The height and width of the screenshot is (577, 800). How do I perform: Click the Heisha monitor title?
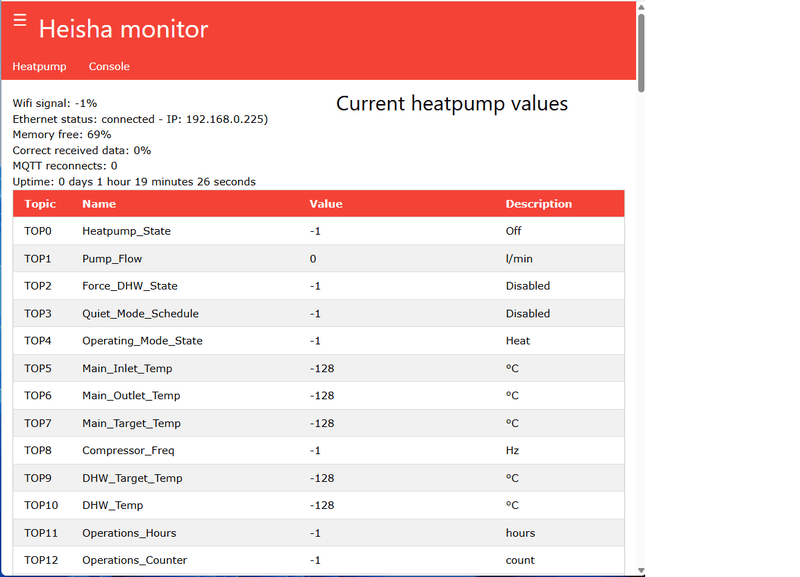123,29
